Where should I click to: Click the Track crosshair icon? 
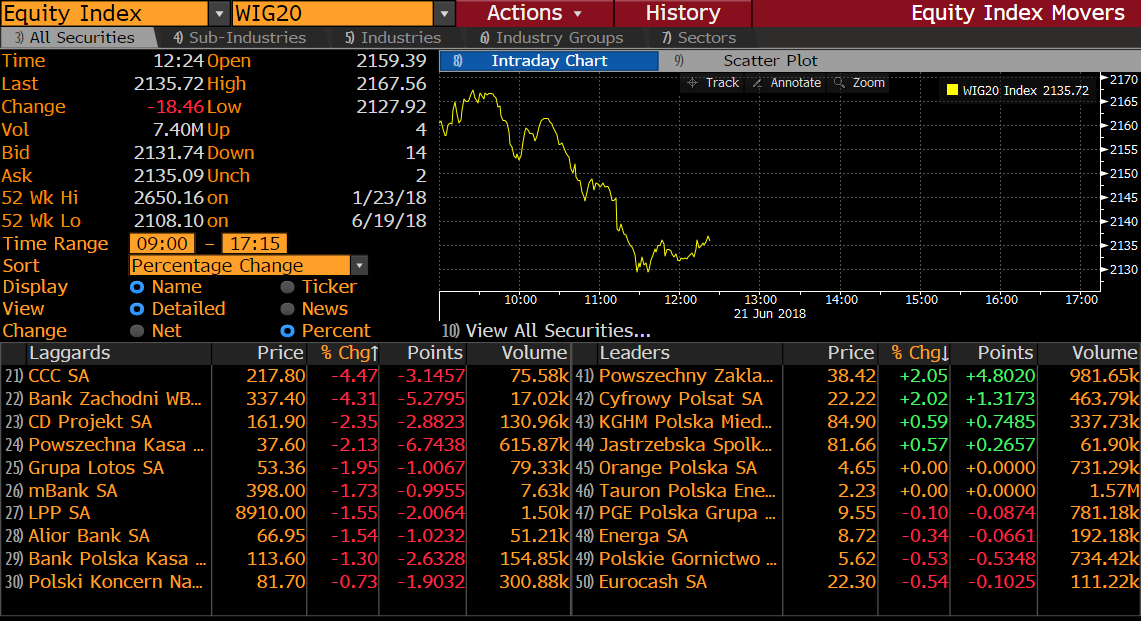click(x=692, y=83)
